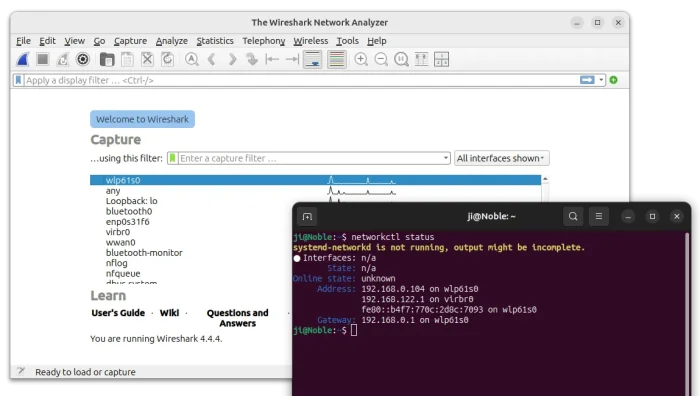Toggle auto-scroll during live capture
This screenshot has width=700, height=396.
click(312, 59)
